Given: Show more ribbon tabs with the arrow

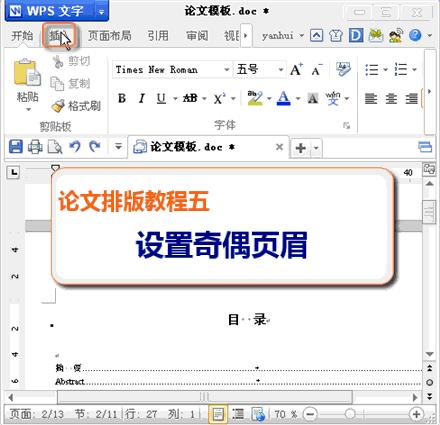Looking at the screenshot, I should (x=246, y=35).
